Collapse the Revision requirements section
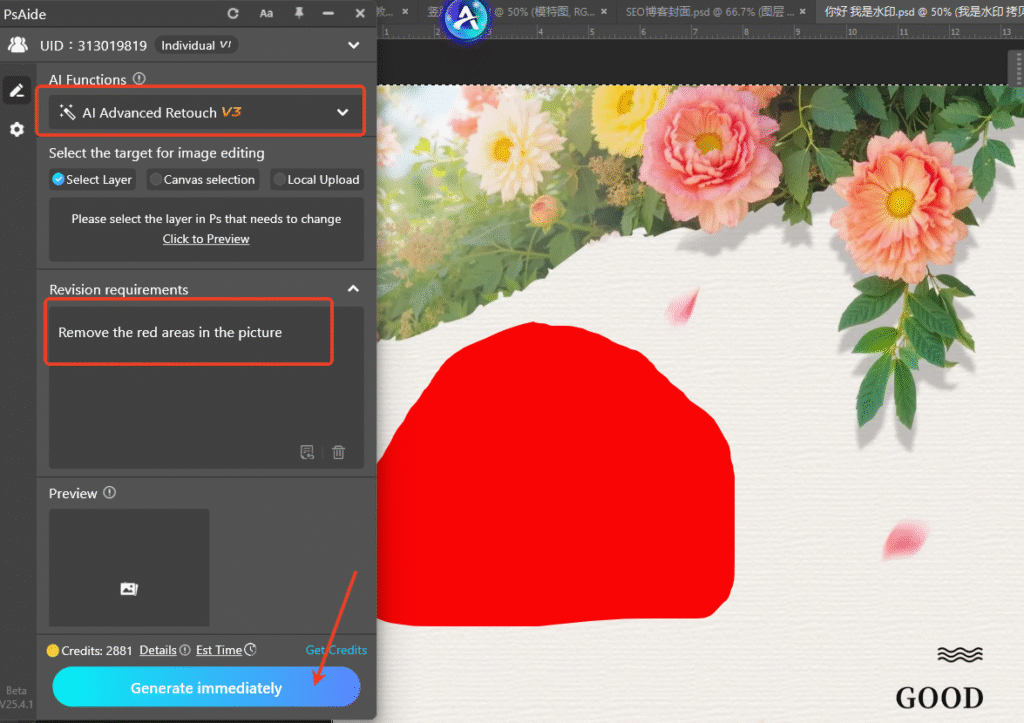Image resolution: width=1024 pixels, height=723 pixels. (353, 289)
